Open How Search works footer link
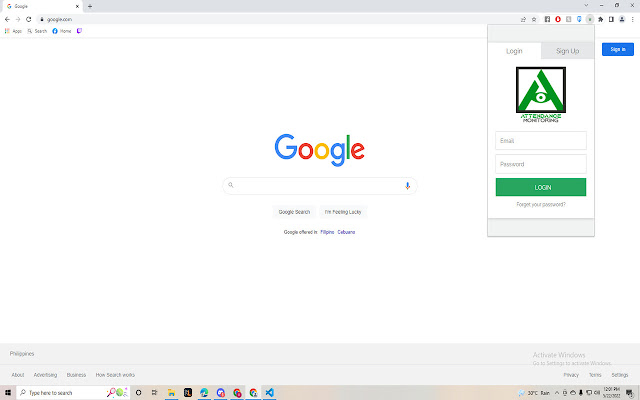 click(115, 375)
